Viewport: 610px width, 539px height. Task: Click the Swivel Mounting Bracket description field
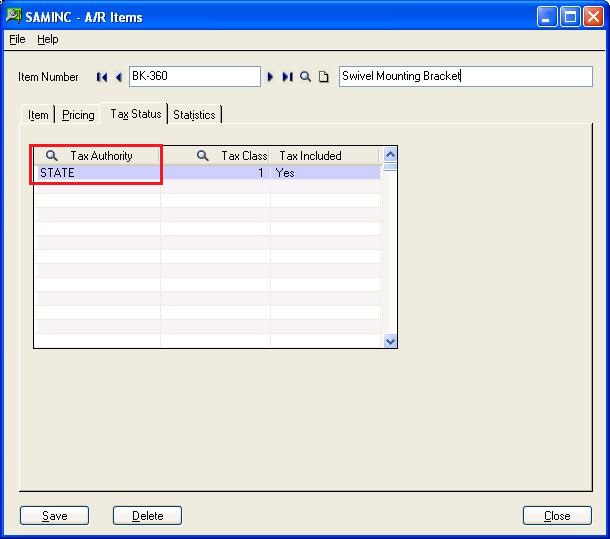pos(466,76)
